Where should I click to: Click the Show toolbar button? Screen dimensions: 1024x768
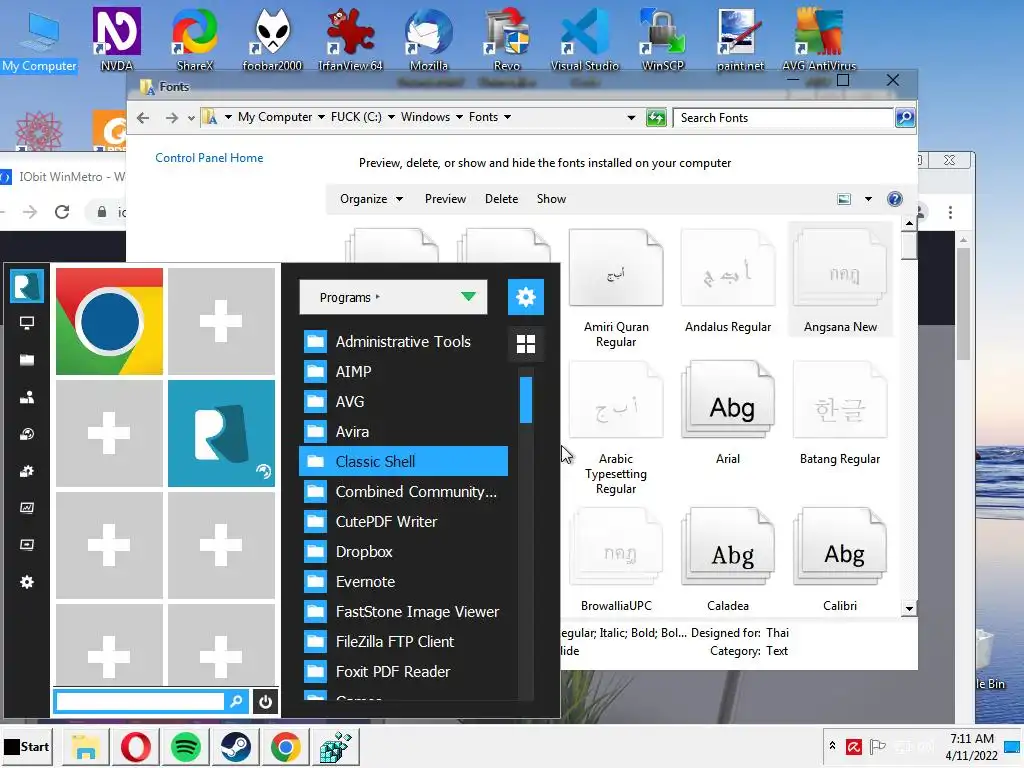coord(551,199)
